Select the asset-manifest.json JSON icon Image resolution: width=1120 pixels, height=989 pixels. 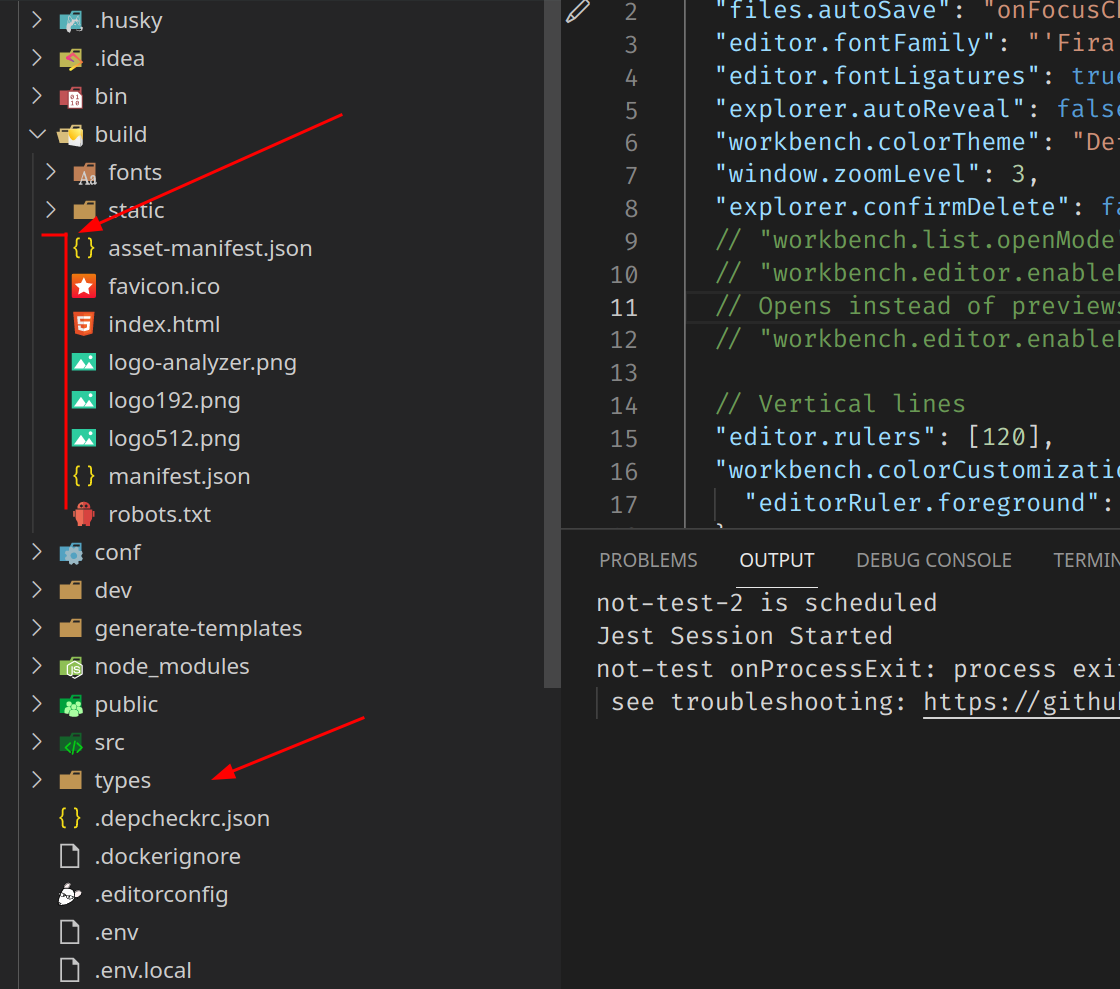tap(82, 247)
